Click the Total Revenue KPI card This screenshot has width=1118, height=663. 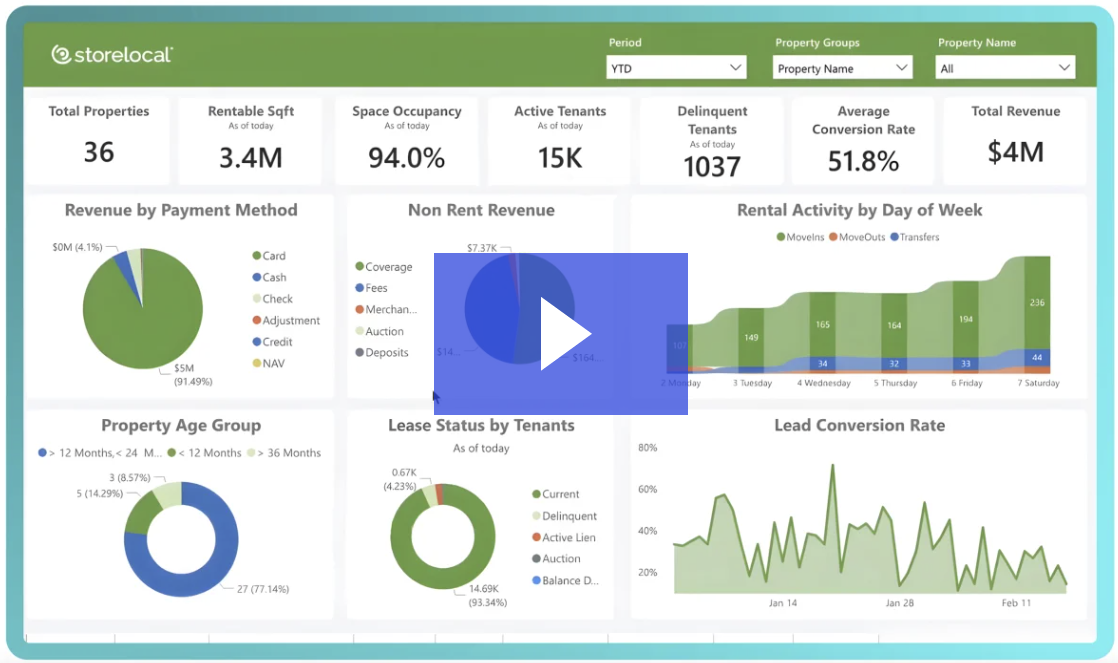(x=1015, y=140)
